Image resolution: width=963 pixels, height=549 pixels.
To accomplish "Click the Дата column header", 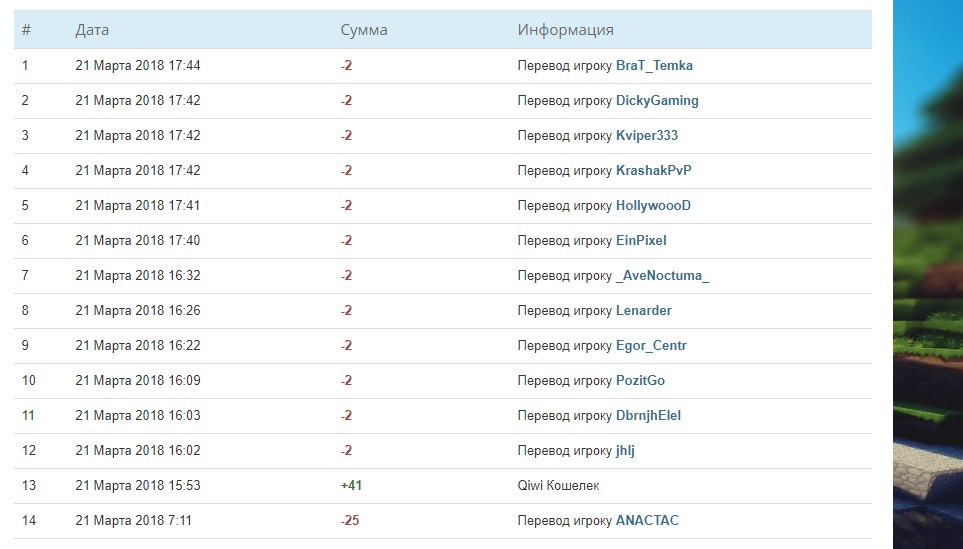I will click(x=92, y=30).
